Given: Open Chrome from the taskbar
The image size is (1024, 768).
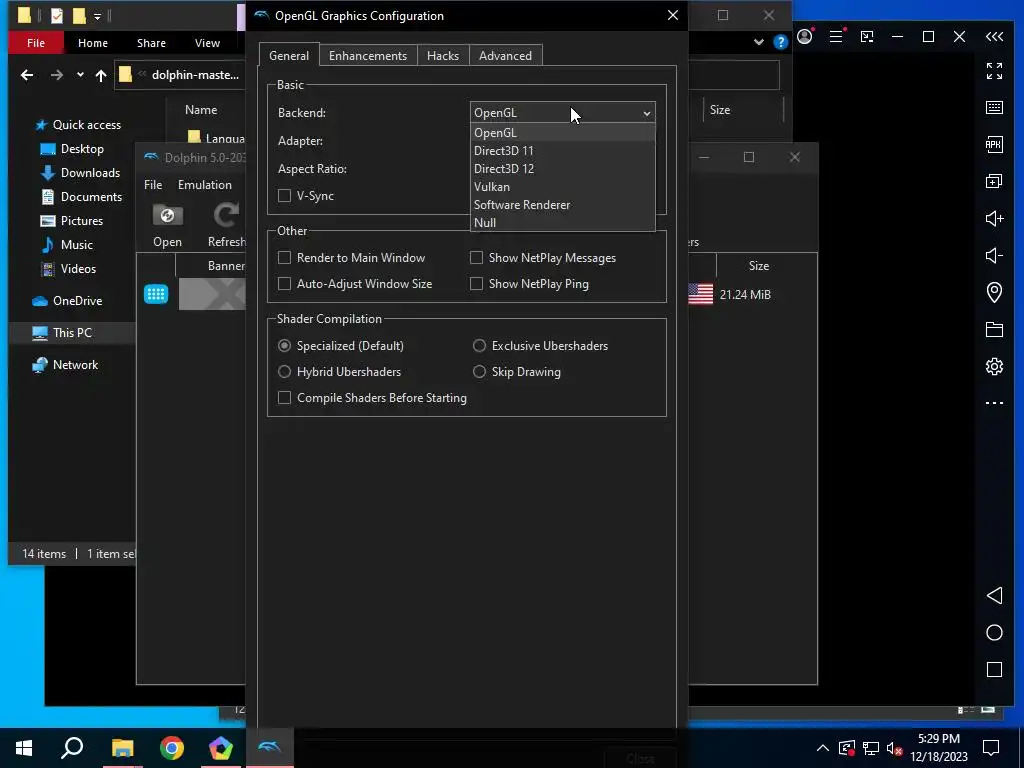Looking at the screenshot, I should (x=172, y=748).
